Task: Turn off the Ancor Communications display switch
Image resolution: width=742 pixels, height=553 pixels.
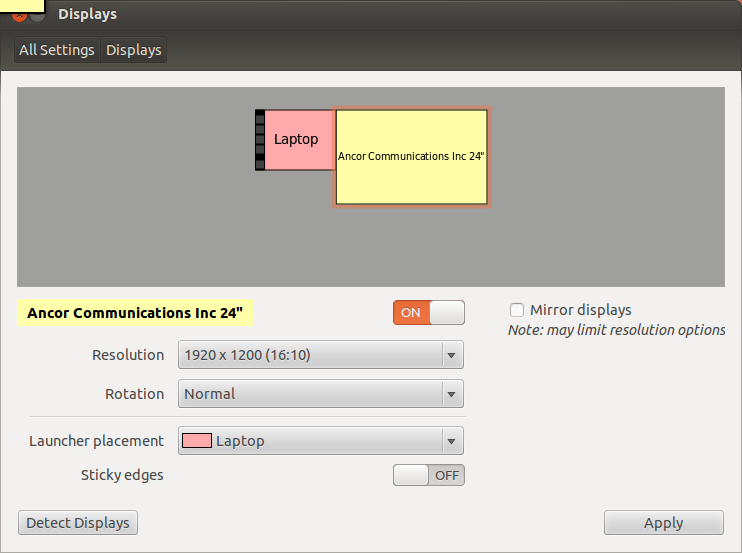Action: 428,313
